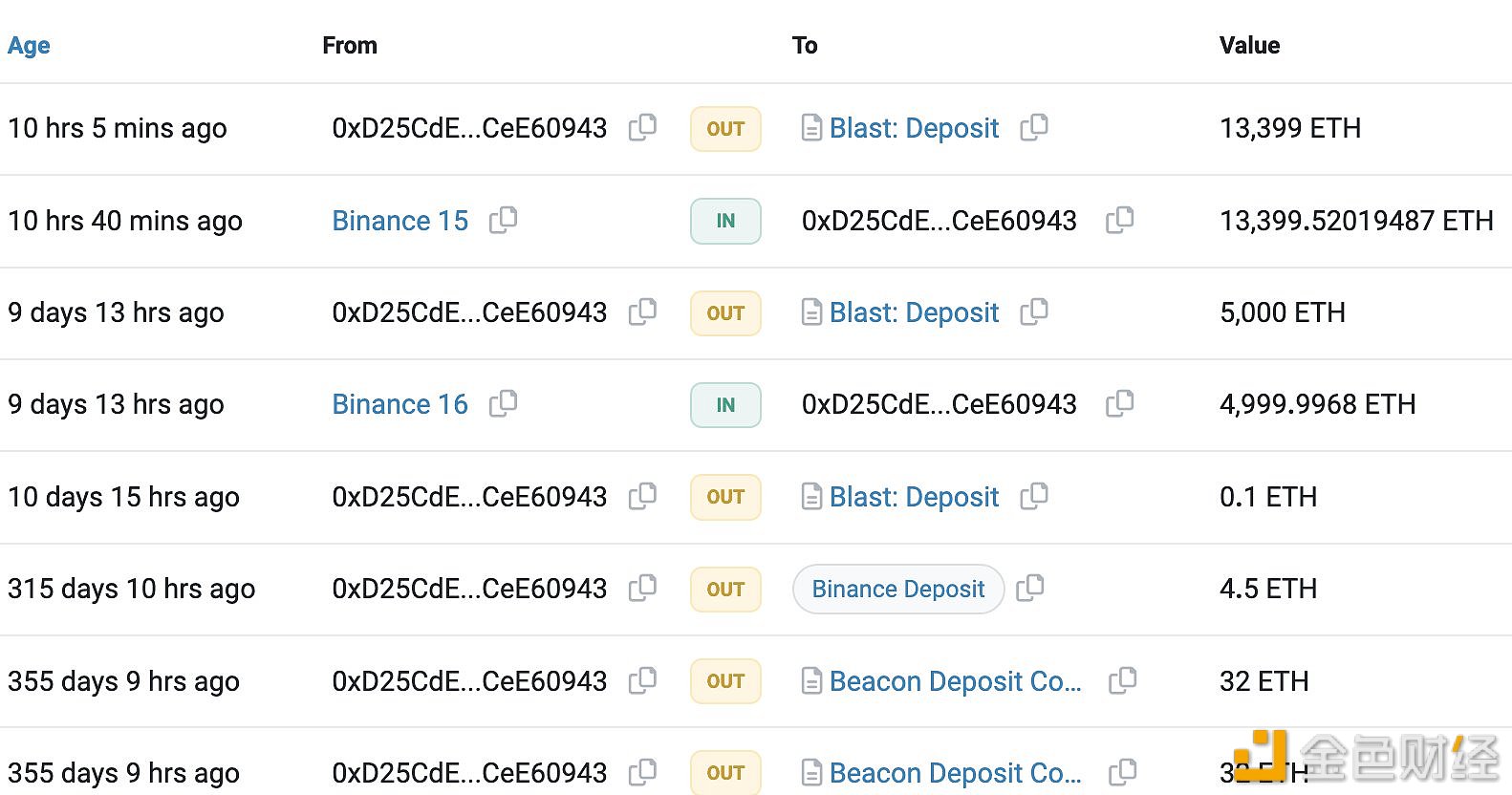Viewport: 1512px width, 795px height.
Task: Click the From column header
Action: pos(350,46)
